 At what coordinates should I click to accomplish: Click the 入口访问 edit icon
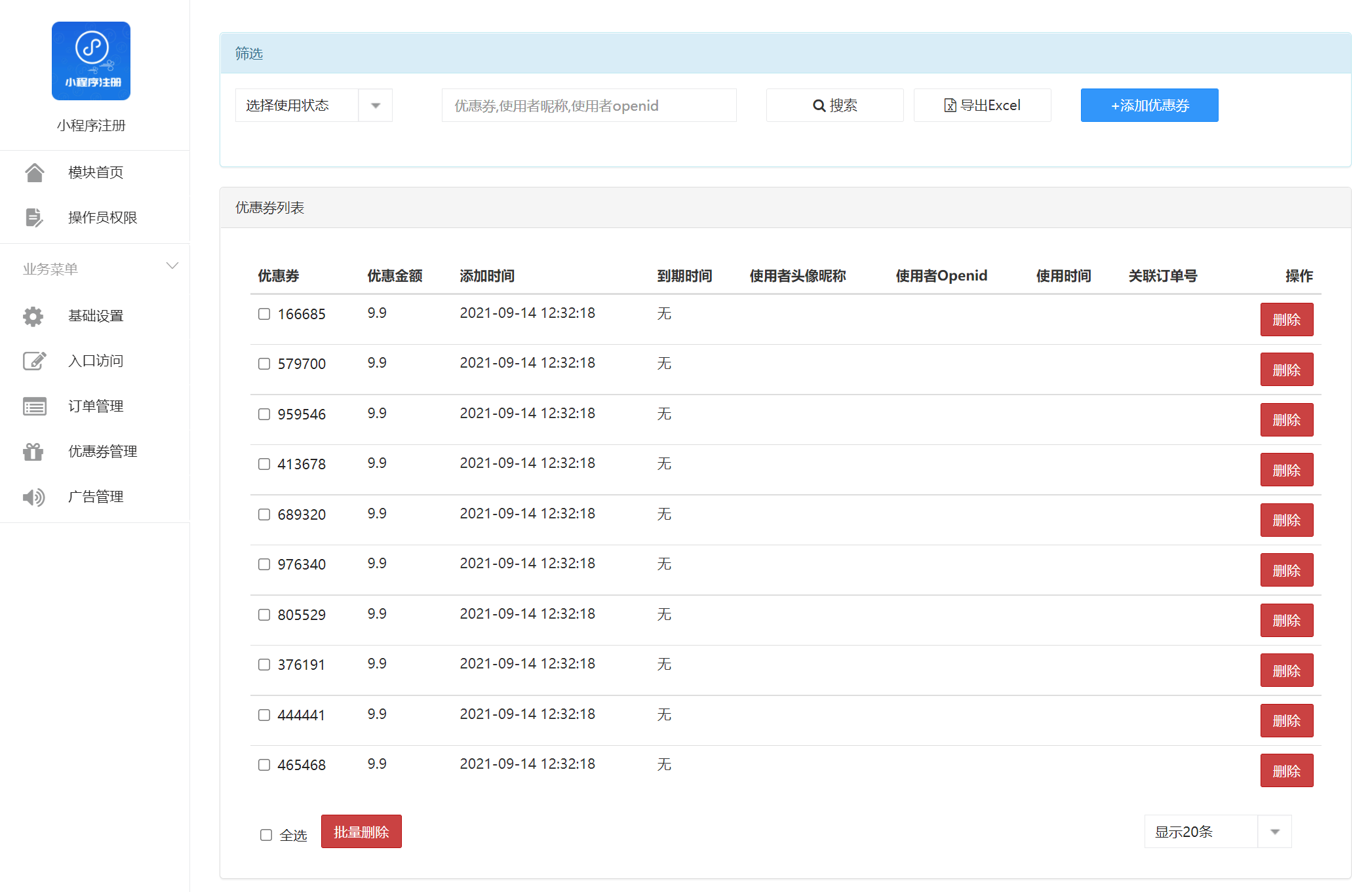click(x=34, y=361)
